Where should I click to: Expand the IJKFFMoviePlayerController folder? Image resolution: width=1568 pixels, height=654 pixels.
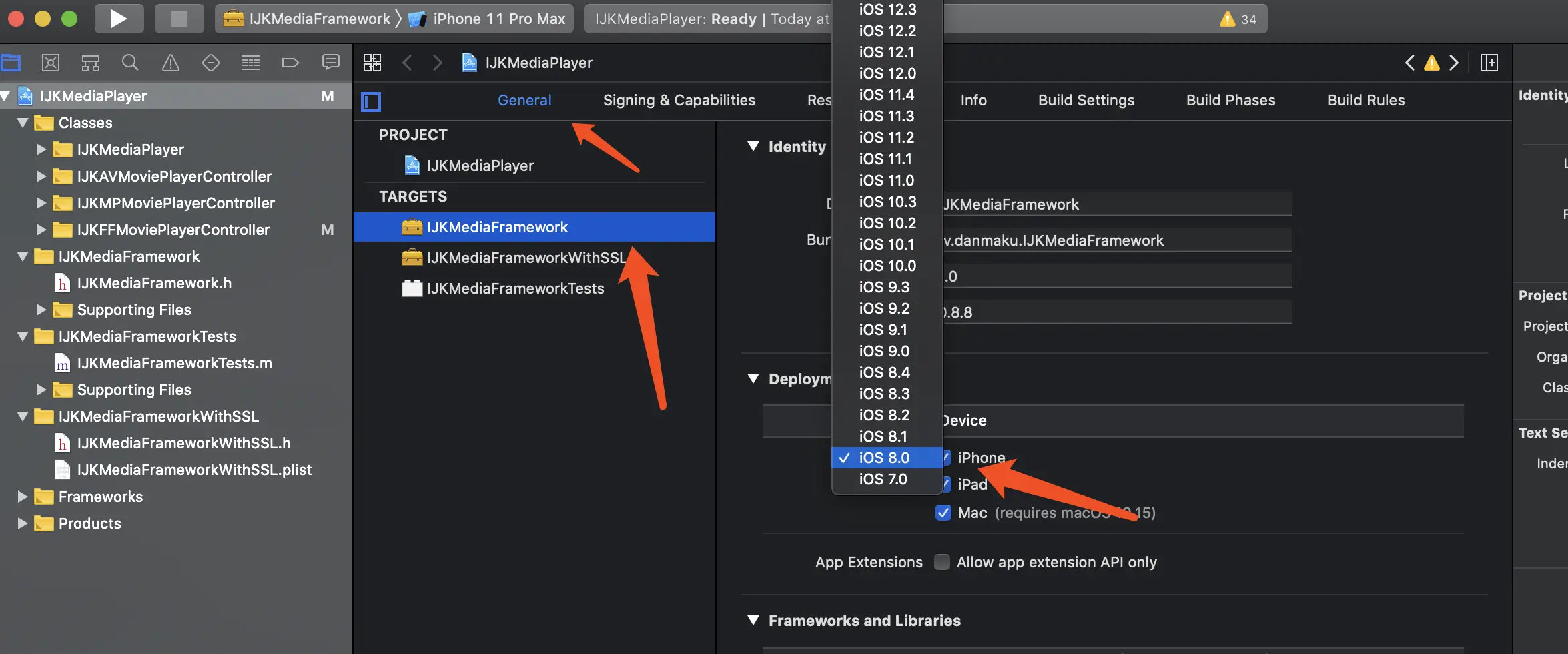(x=41, y=230)
